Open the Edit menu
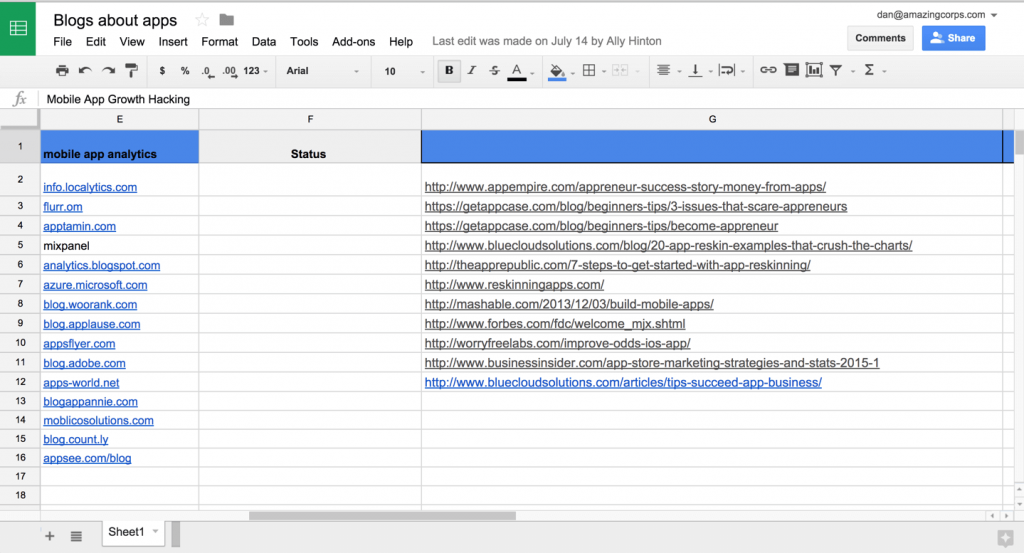 tap(95, 42)
